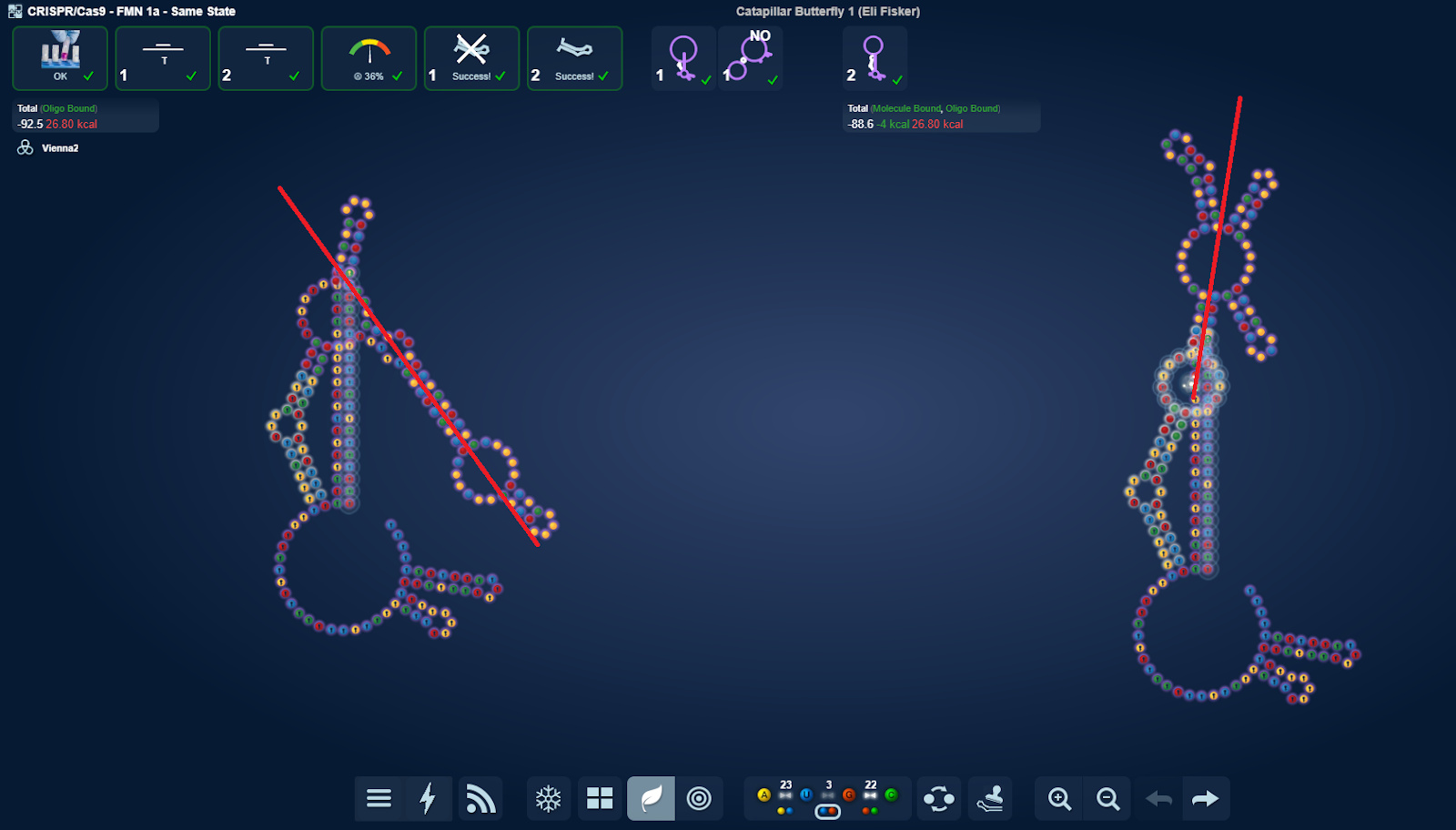Viewport: 1456px width, 830px height.
Task: Click the RSS feed style icon
Action: click(480, 799)
